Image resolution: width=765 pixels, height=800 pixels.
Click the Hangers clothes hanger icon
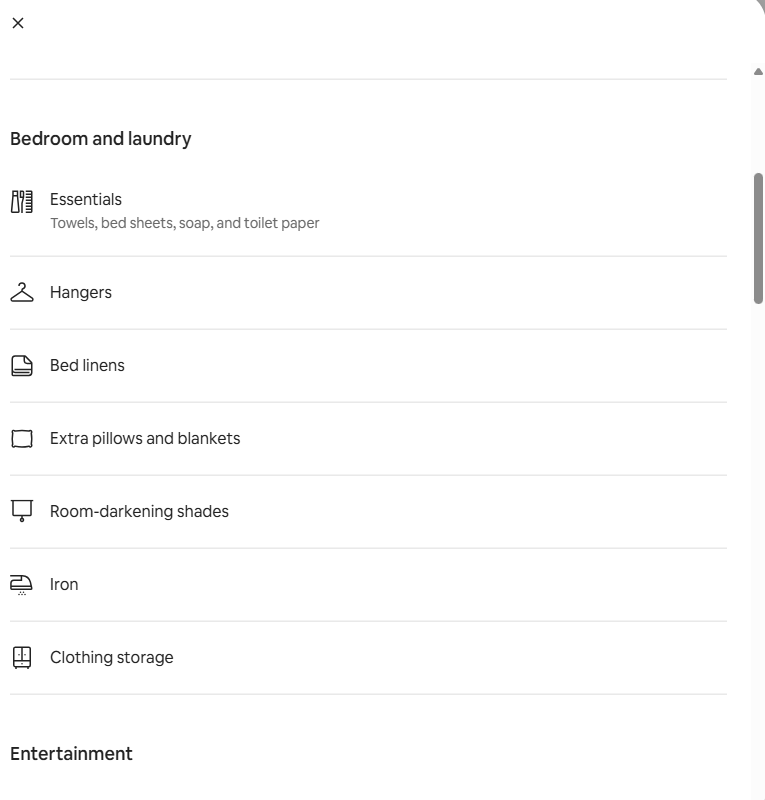(x=22, y=292)
